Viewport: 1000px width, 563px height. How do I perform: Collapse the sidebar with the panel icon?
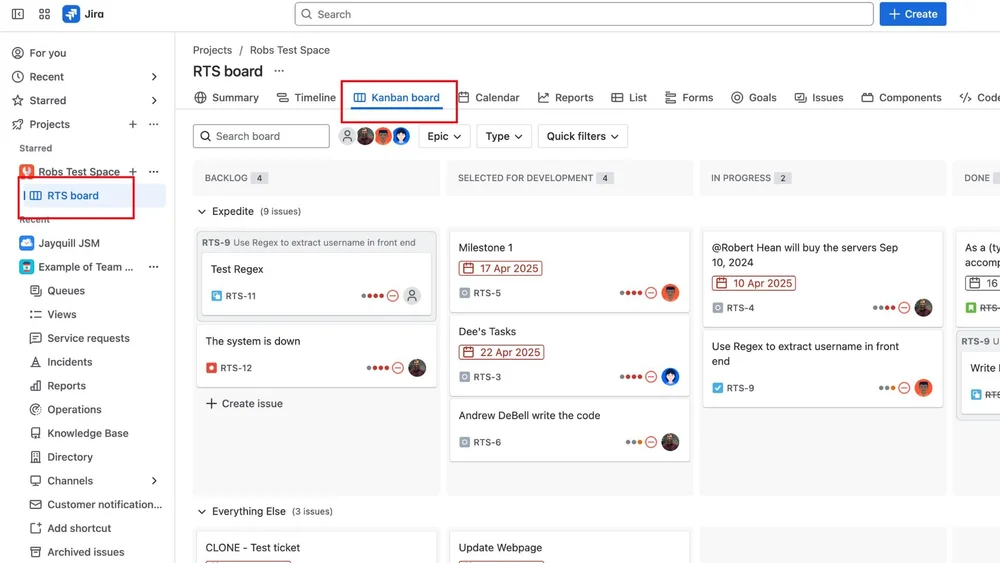18,14
